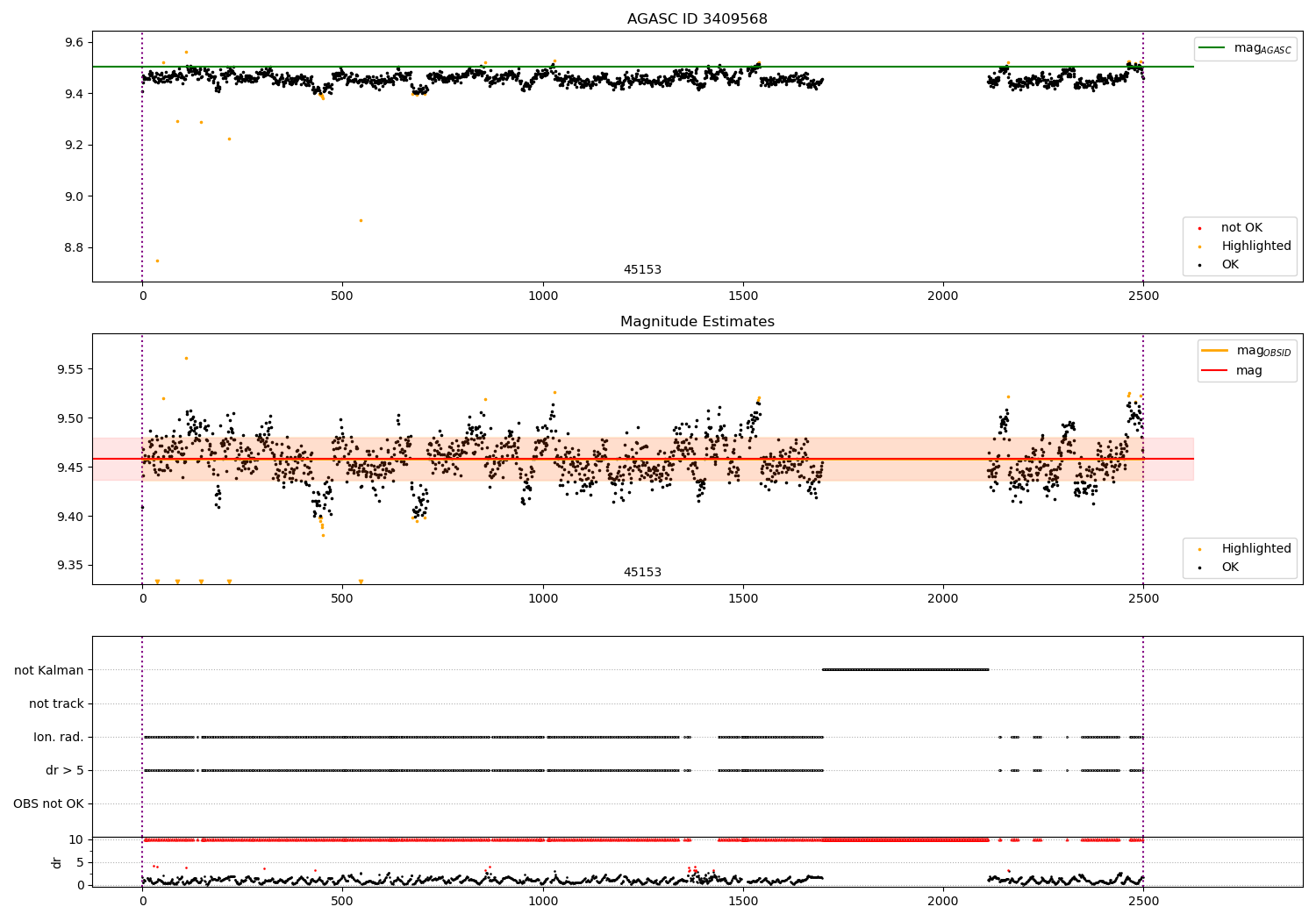This screenshot has height=921, width=1316.
Task: Click the highest orange point near 9.56 in middle plot
Action: [x=186, y=358]
